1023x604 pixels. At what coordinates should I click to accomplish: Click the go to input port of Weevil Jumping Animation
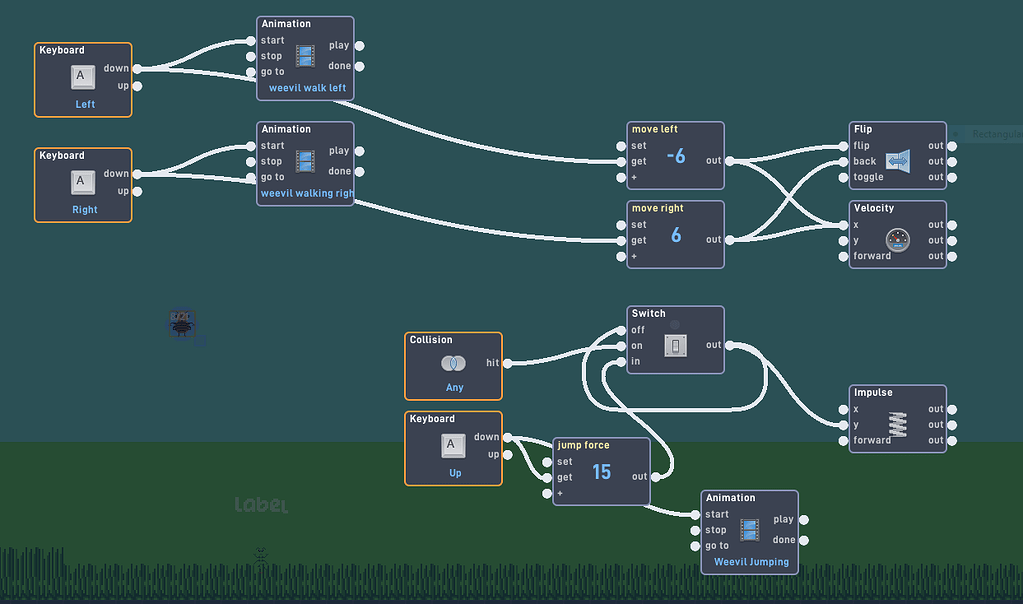(695, 546)
